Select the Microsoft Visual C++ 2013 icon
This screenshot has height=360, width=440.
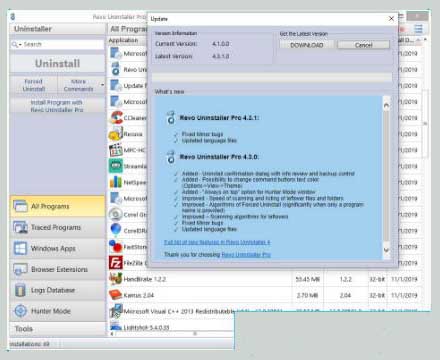116,311
